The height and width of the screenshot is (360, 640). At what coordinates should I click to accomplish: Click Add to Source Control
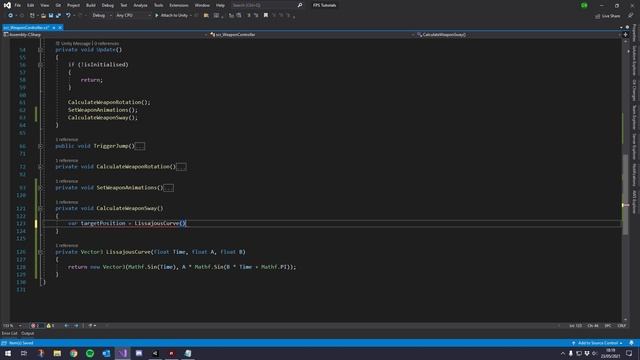pos(597,343)
